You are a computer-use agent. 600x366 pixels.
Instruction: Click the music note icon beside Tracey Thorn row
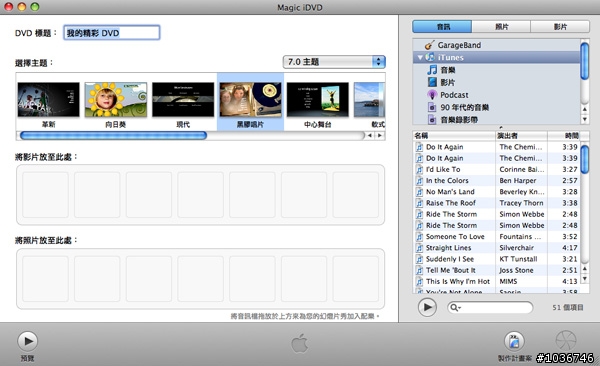419,203
